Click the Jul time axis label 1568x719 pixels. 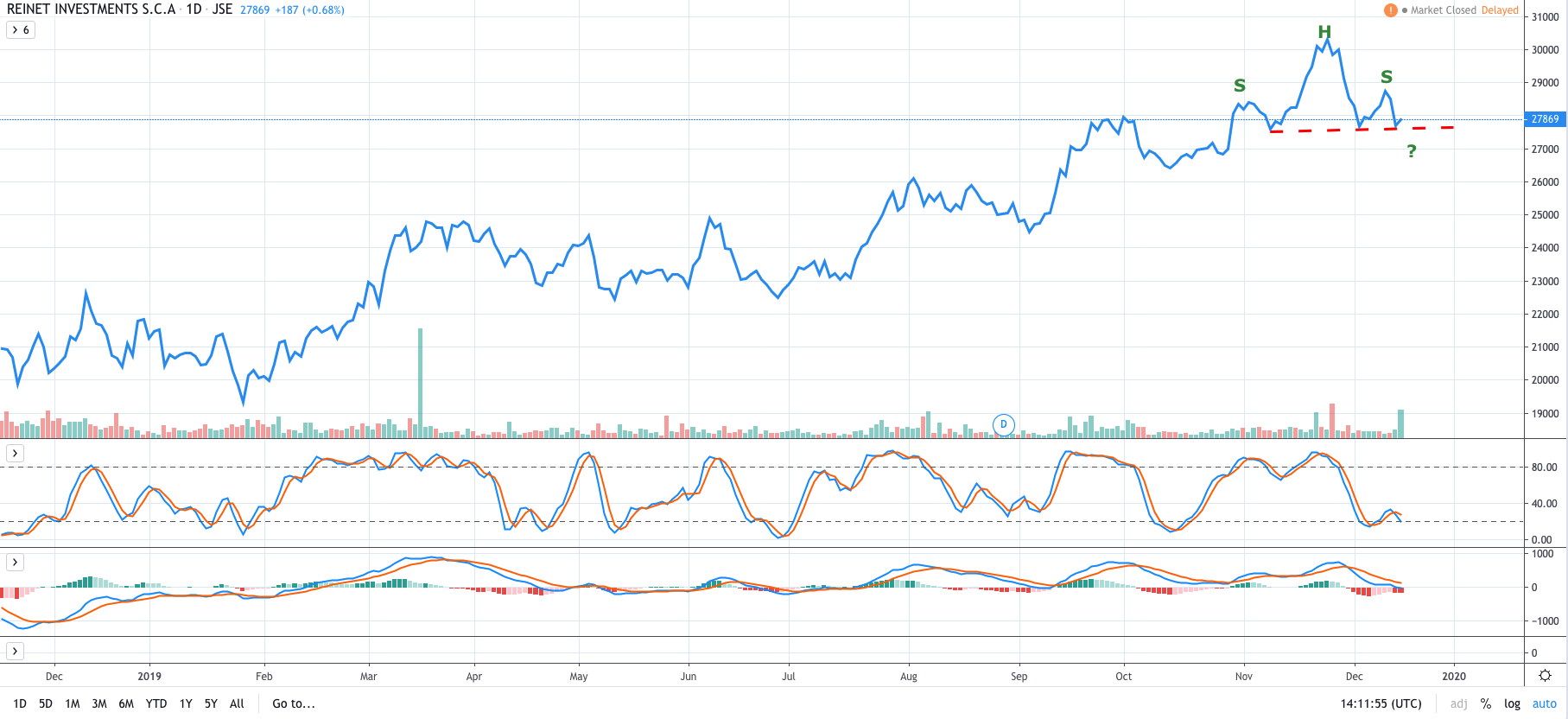789,677
